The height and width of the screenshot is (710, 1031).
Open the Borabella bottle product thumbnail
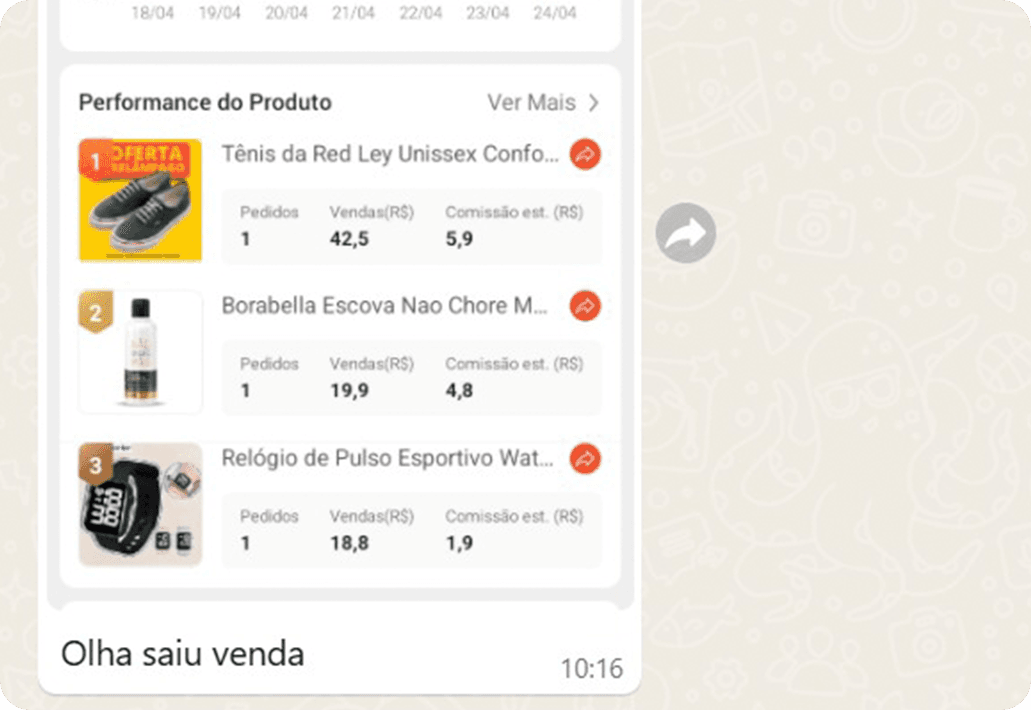coord(141,352)
